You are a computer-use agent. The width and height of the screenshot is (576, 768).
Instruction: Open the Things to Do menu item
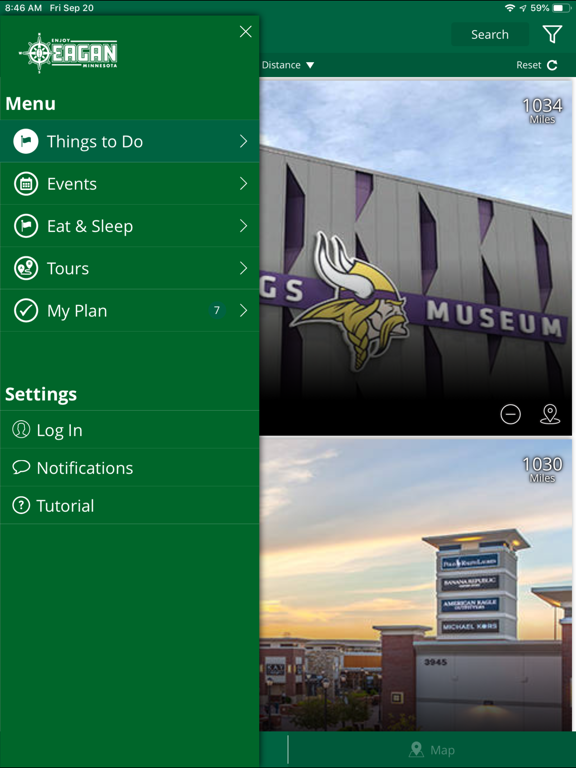(x=129, y=141)
